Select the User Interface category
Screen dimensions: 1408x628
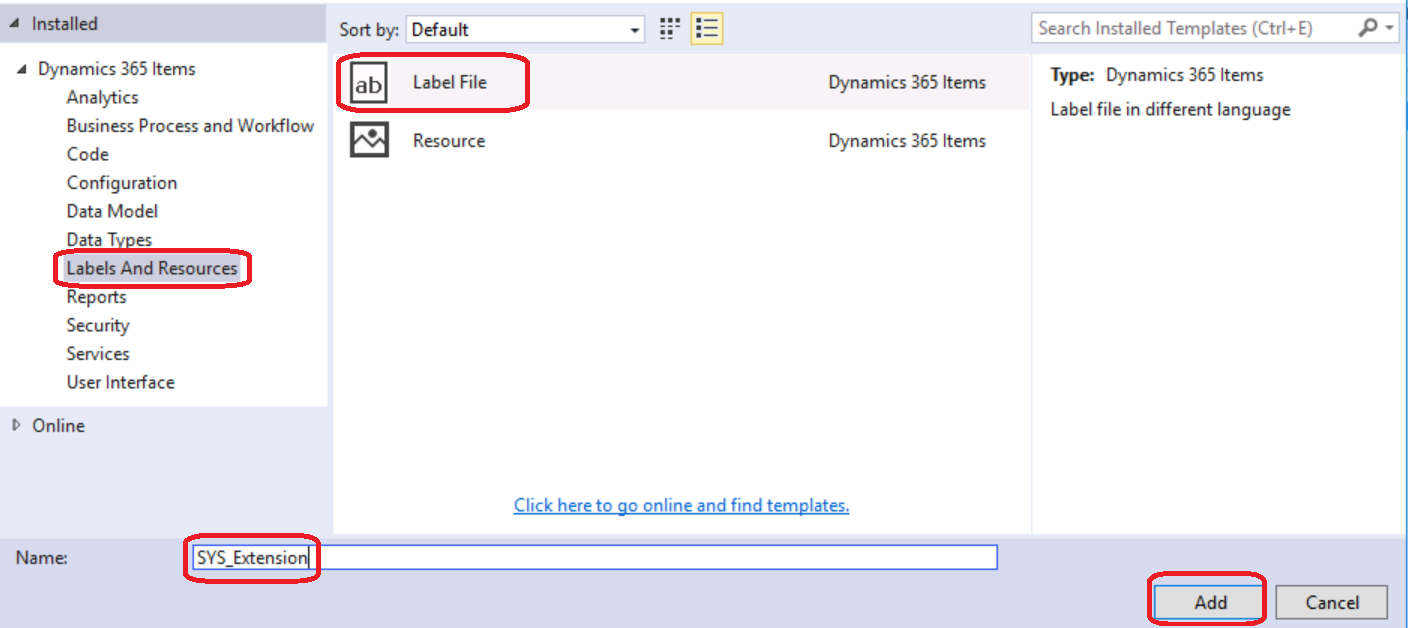click(120, 382)
